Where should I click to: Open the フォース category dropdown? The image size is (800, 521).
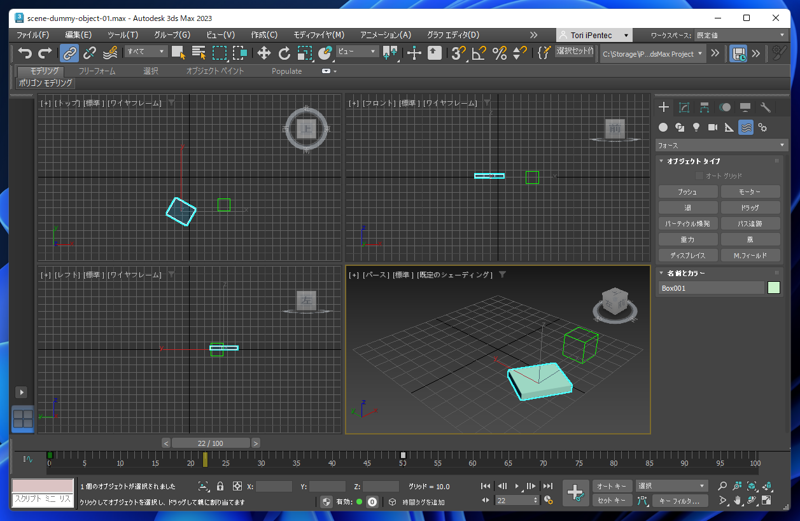[721, 145]
